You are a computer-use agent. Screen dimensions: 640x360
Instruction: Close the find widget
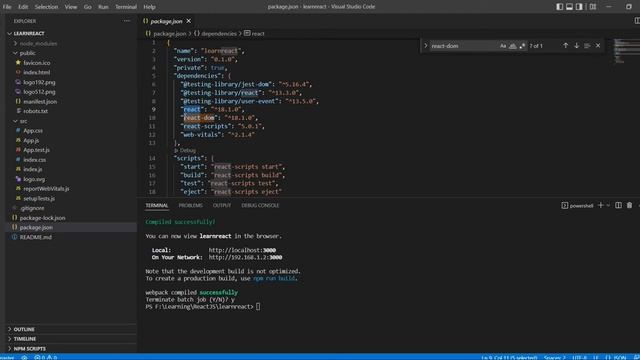coord(598,46)
